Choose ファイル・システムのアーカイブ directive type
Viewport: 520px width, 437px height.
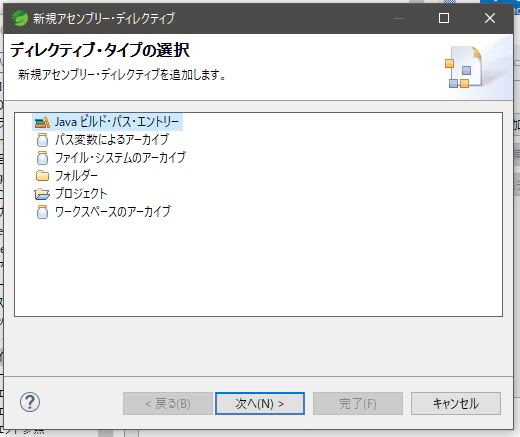point(120,158)
